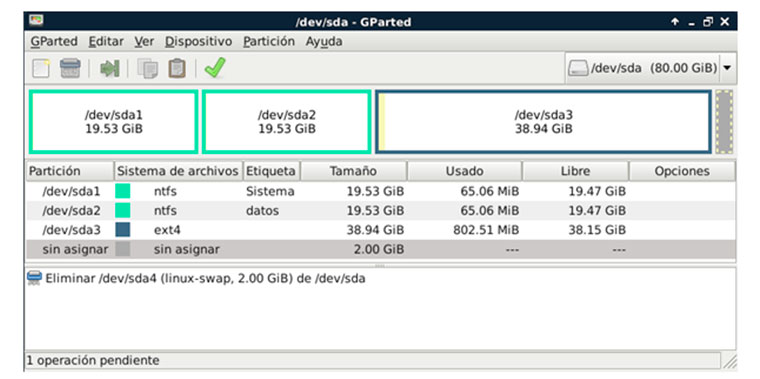
Task: Click the dropdown arrow next to 80.00 GiB
Action: pos(727,68)
